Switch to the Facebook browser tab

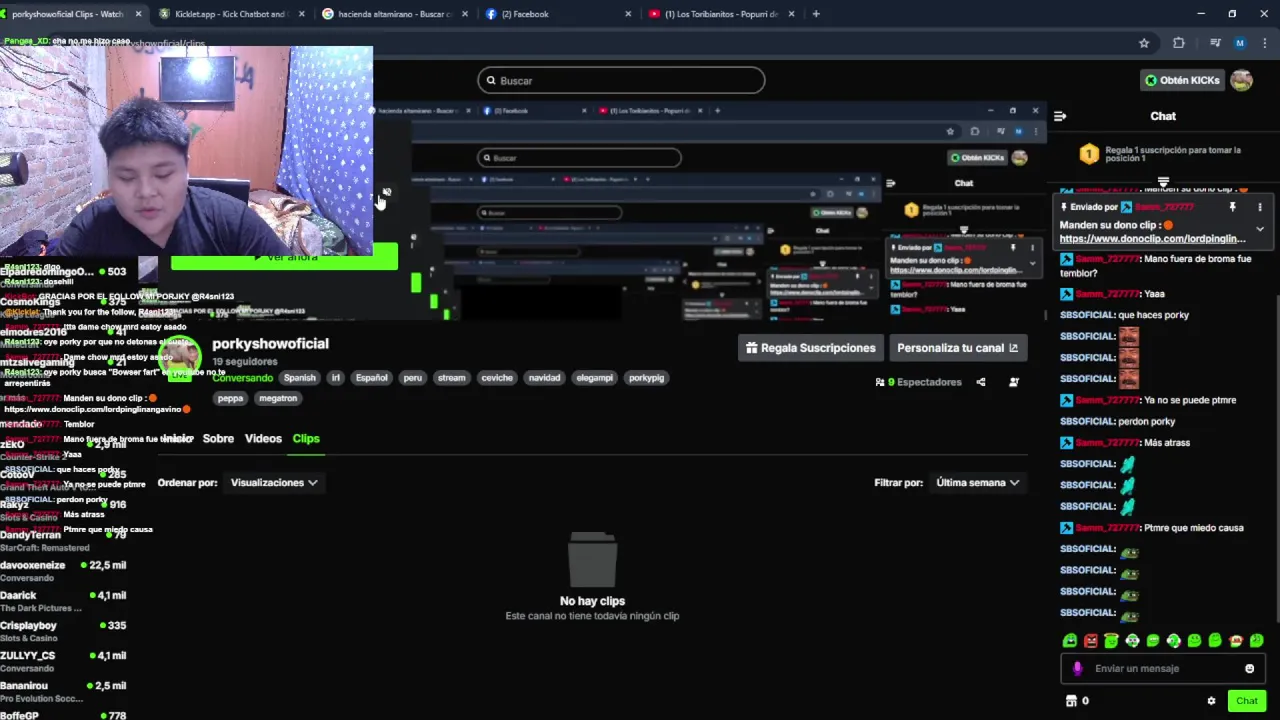coord(557,14)
